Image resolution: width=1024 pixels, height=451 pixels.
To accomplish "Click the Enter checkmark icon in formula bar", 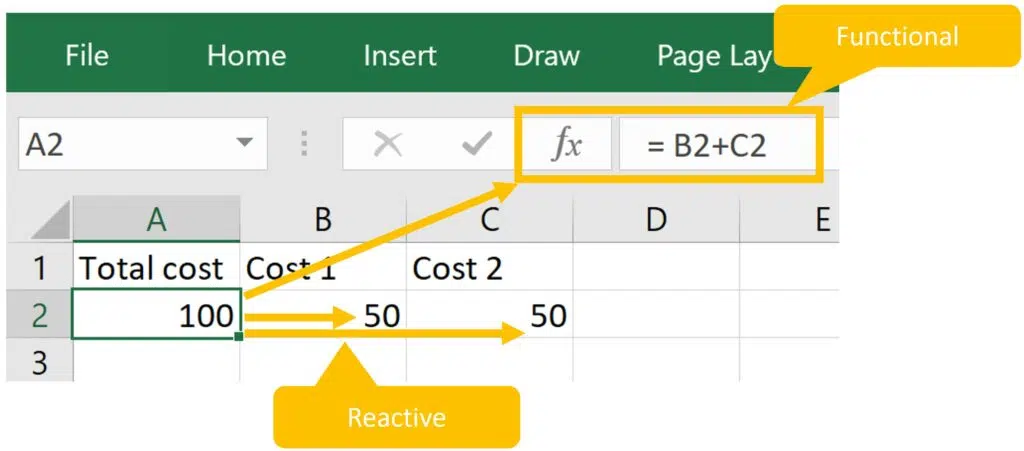I will coord(475,146).
